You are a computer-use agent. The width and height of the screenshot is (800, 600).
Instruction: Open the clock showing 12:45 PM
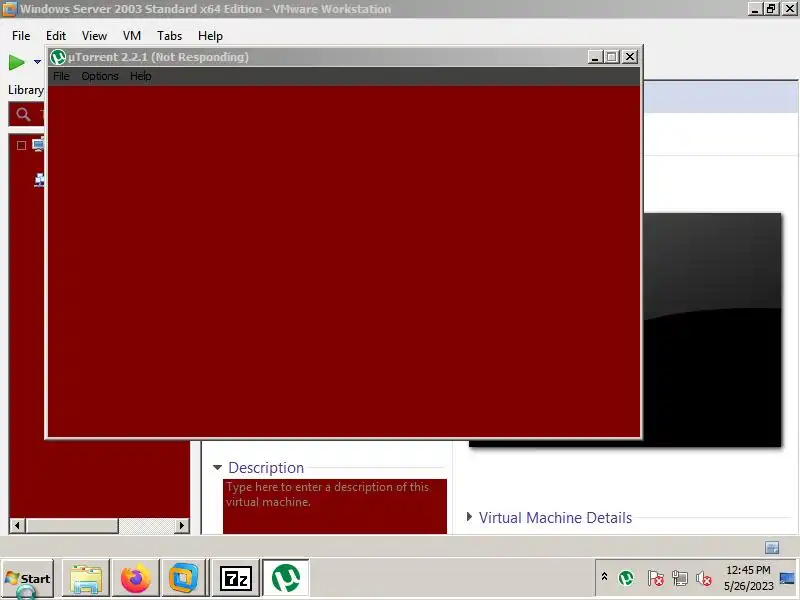[748, 578]
